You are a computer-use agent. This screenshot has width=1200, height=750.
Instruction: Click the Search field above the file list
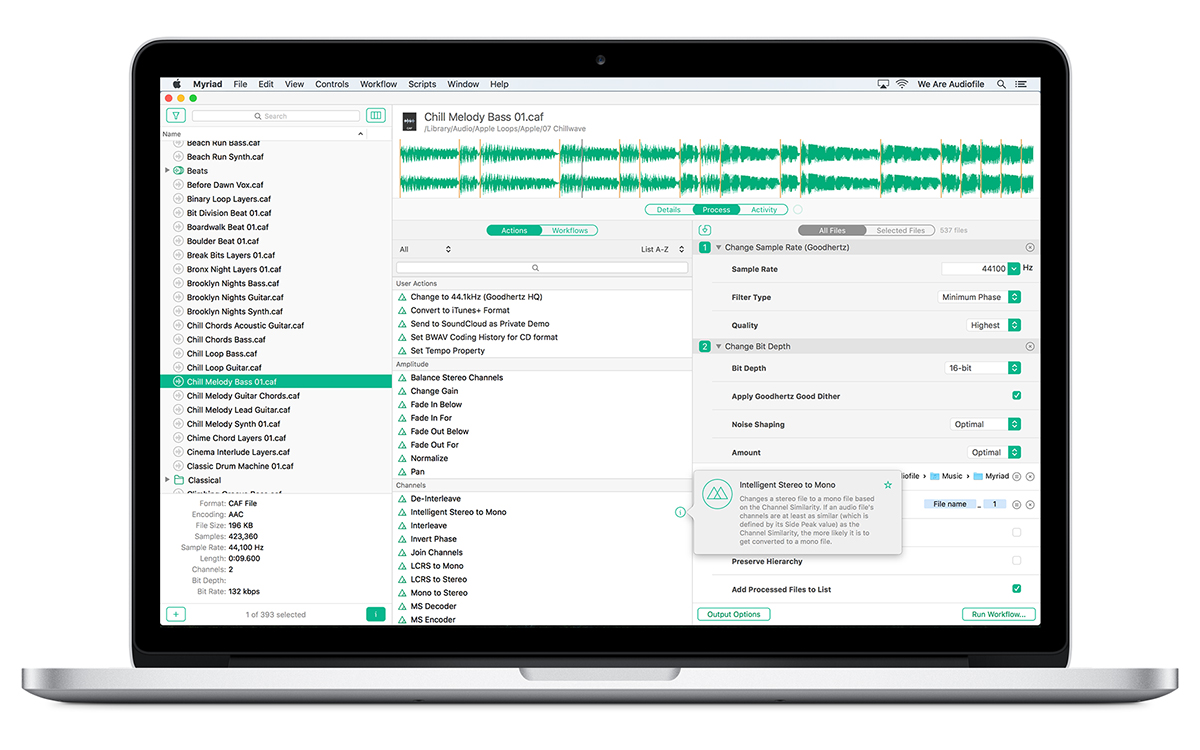click(x=276, y=115)
